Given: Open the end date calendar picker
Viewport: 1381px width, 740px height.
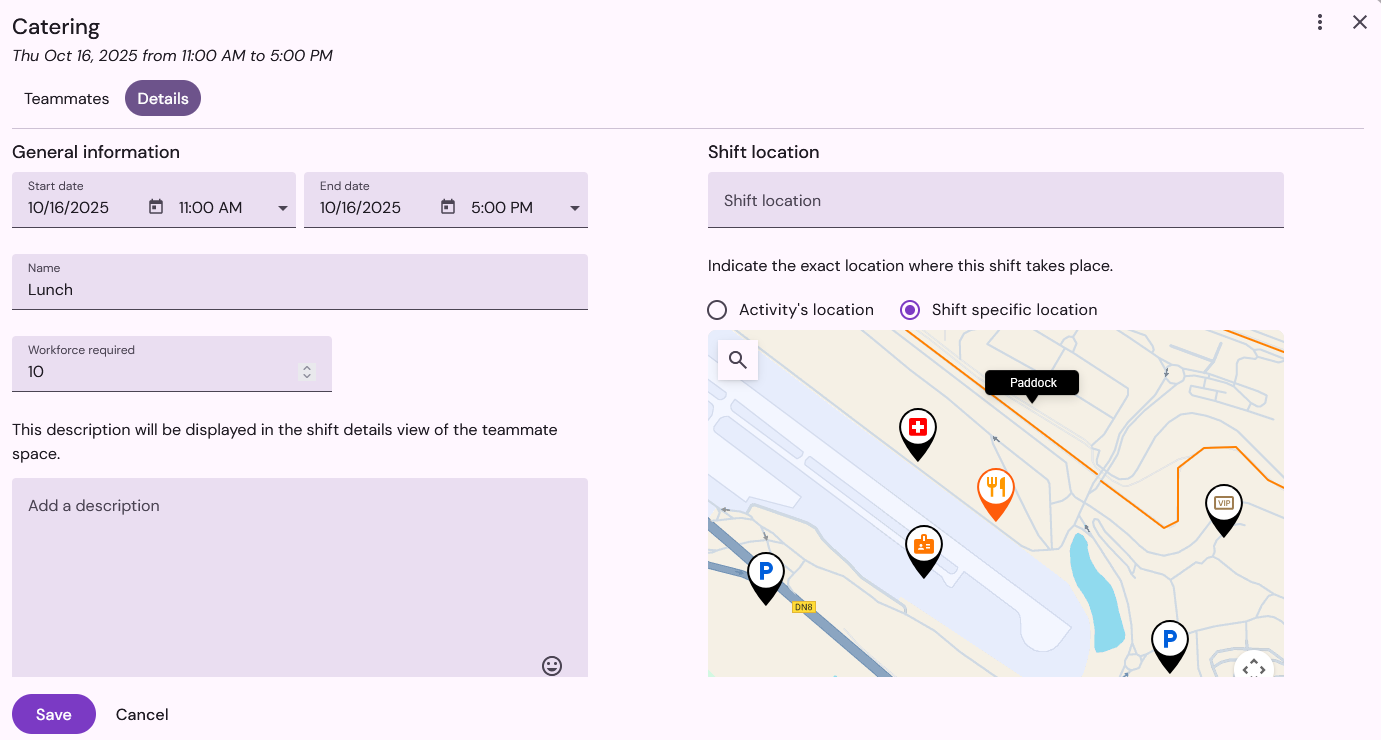Looking at the screenshot, I should tap(448, 207).
